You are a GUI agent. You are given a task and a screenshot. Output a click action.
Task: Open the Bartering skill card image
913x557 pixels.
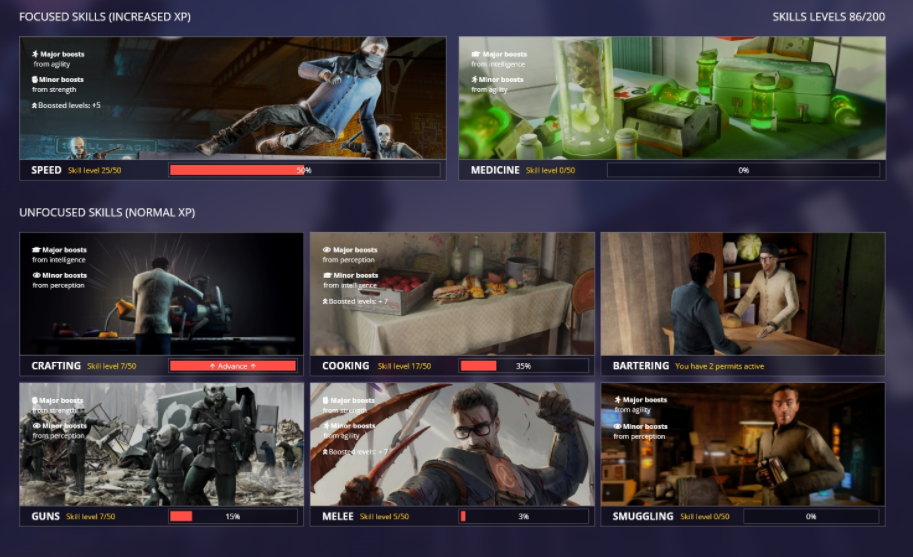click(x=743, y=294)
